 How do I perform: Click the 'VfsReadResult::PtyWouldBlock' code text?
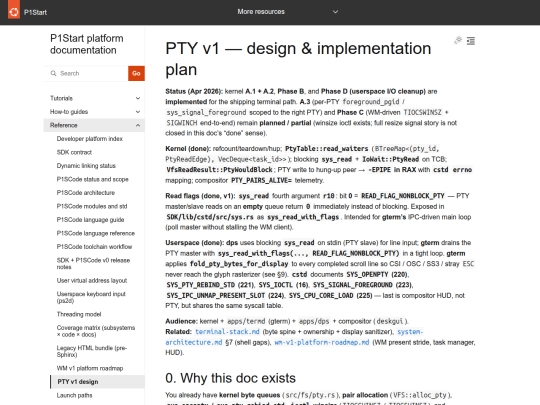(x=219, y=169)
